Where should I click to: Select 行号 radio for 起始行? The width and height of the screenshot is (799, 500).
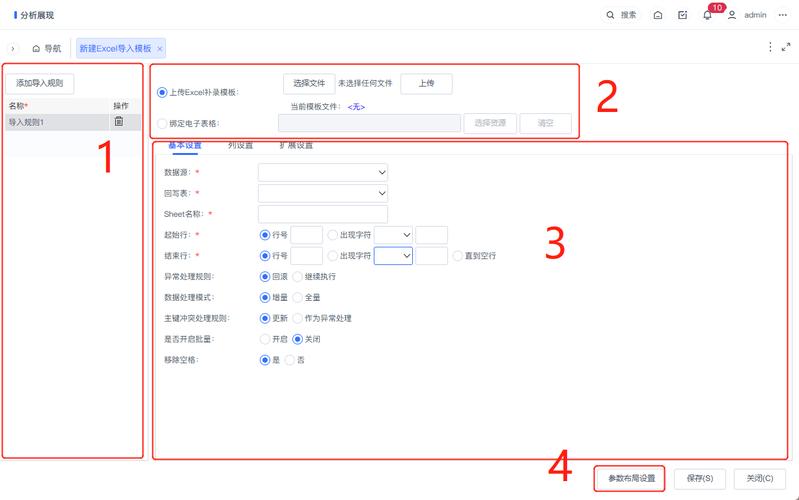click(264, 235)
